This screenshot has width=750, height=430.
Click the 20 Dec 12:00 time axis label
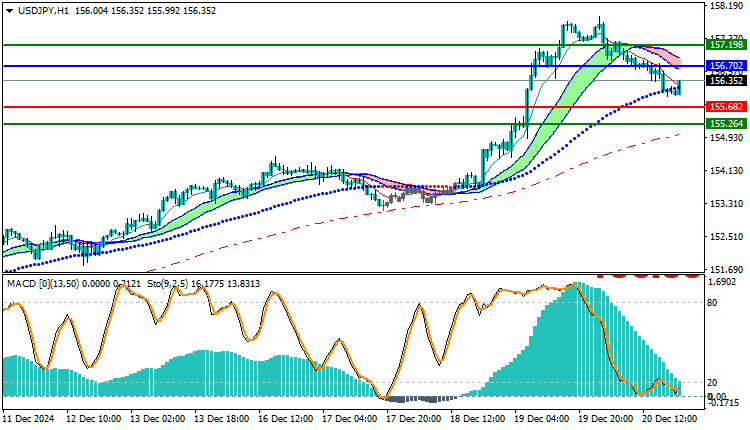coord(671,419)
